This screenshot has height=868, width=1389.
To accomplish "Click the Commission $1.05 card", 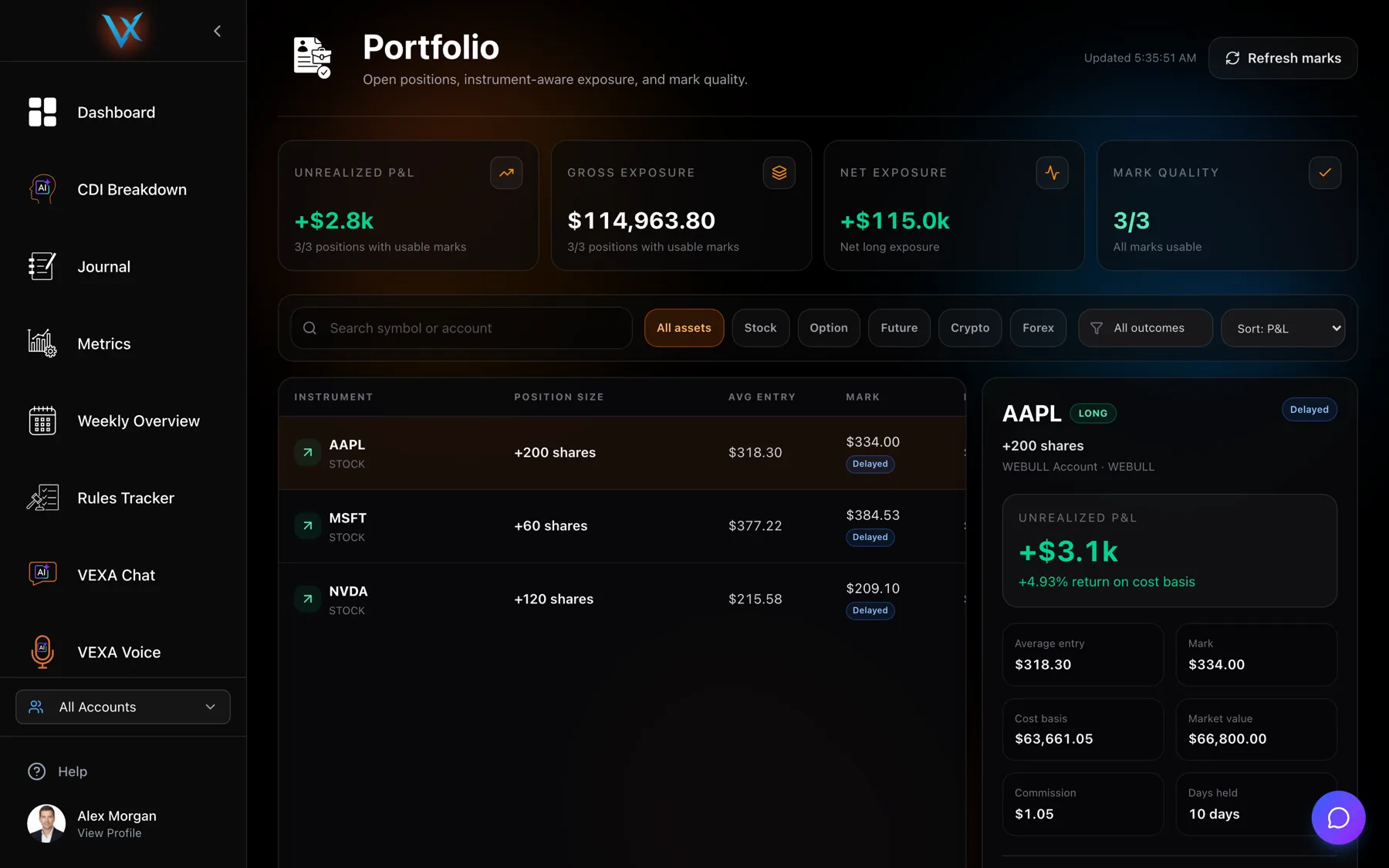I will tap(1083, 804).
